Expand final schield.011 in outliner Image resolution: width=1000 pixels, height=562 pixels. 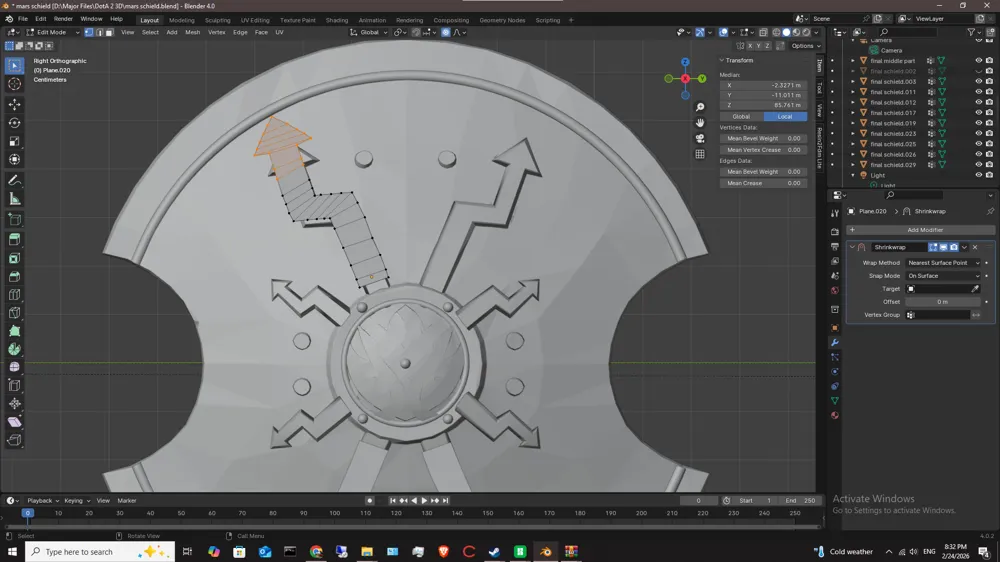pyautogui.click(x=853, y=92)
